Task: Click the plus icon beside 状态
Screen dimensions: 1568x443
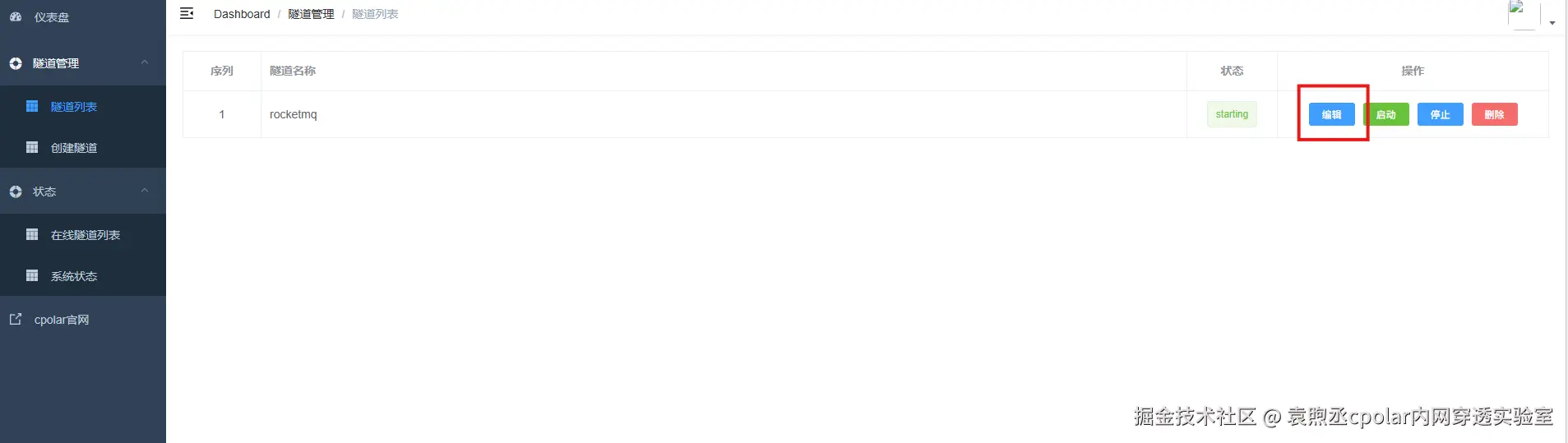Action: tap(16, 192)
